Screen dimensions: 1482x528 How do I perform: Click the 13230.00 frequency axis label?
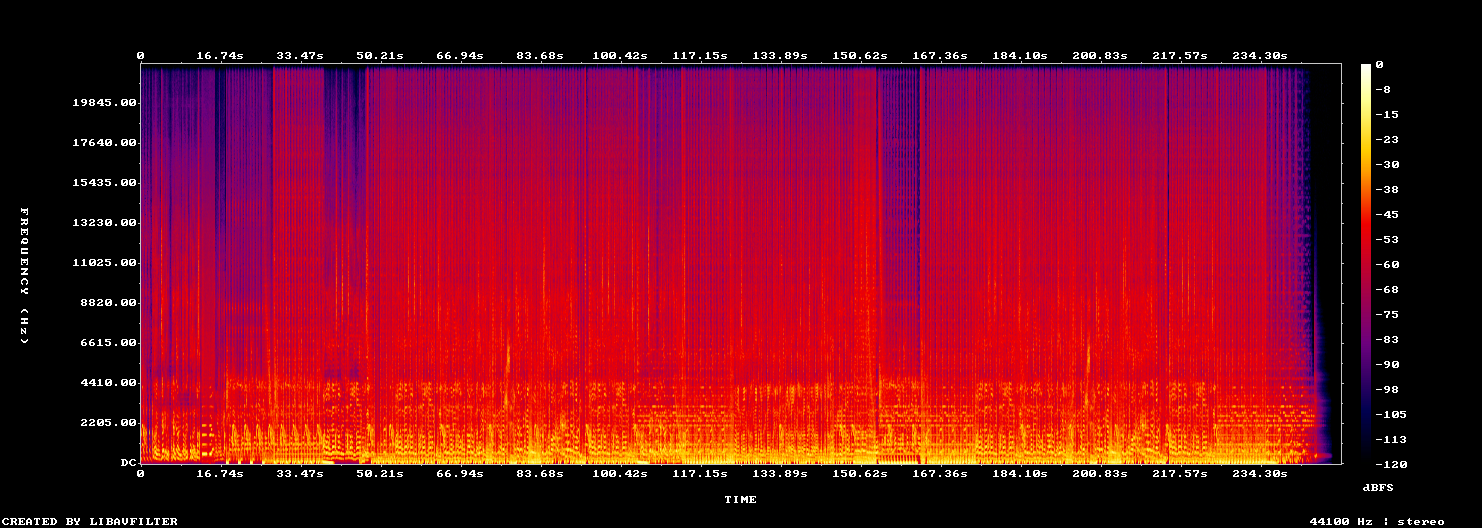103,223
